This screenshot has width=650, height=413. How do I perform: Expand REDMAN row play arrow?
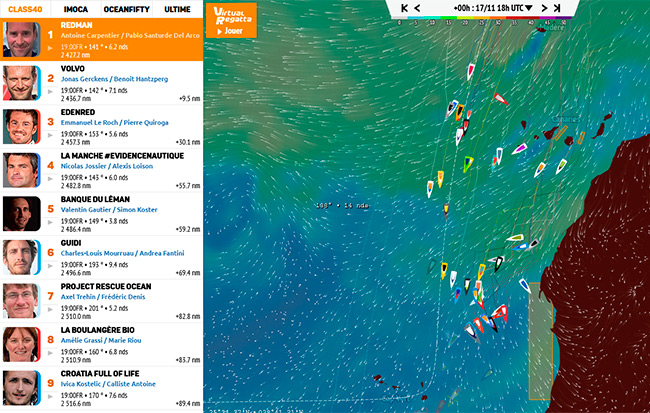tap(50, 48)
